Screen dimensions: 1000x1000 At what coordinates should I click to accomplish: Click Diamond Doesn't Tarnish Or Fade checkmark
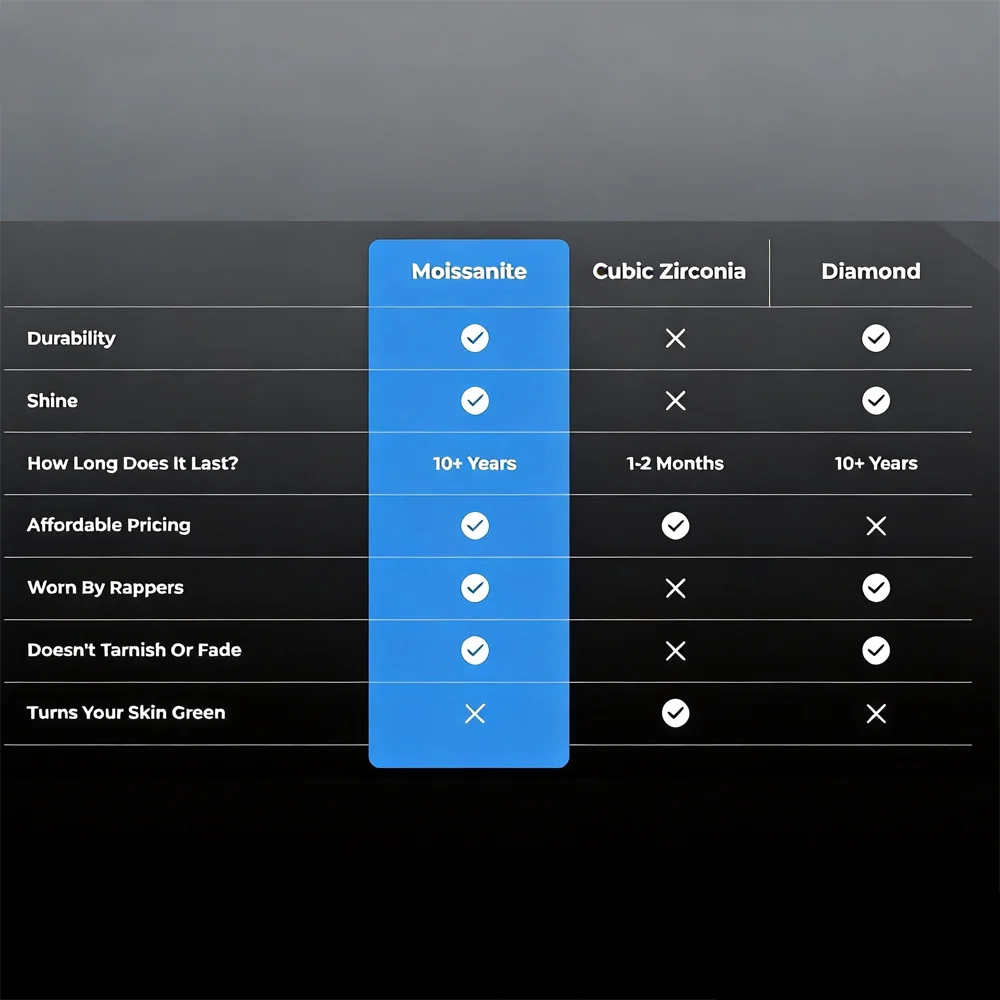click(x=876, y=651)
